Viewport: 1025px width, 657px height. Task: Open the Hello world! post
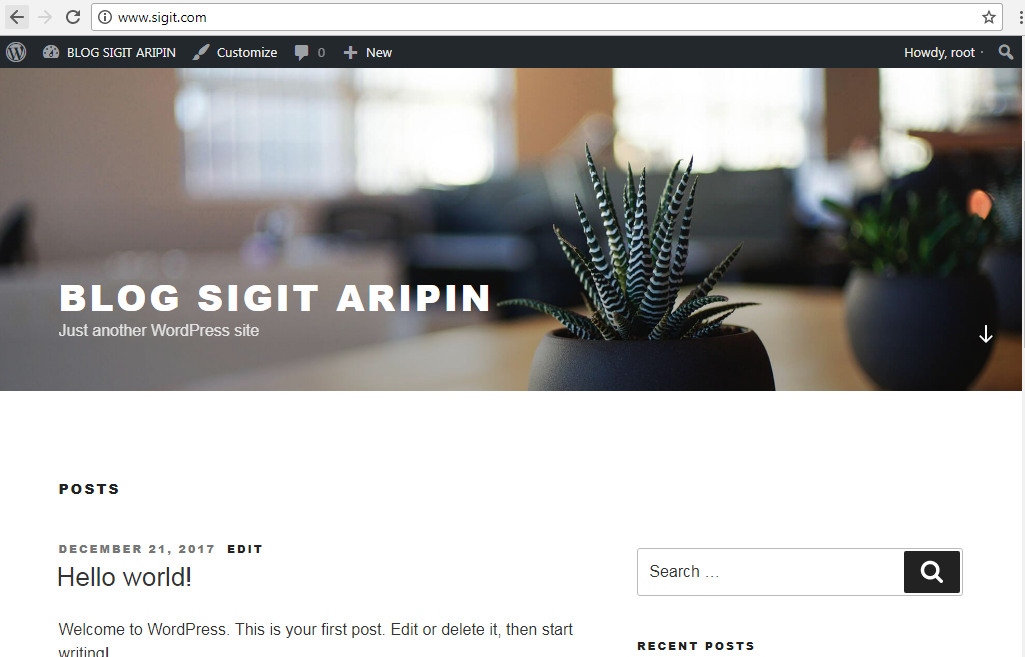click(x=124, y=577)
